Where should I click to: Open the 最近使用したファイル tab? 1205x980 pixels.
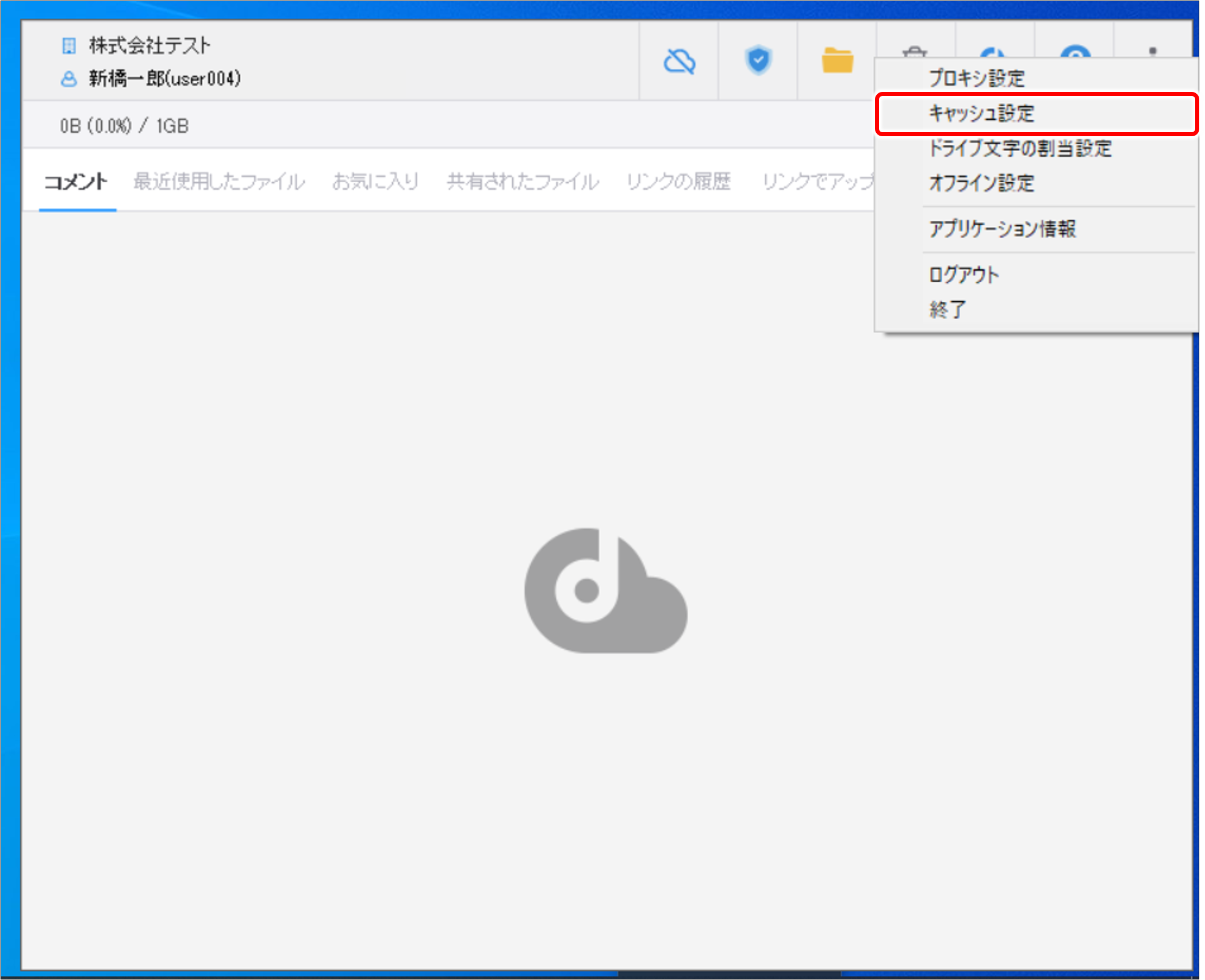pyautogui.click(x=219, y=181)
